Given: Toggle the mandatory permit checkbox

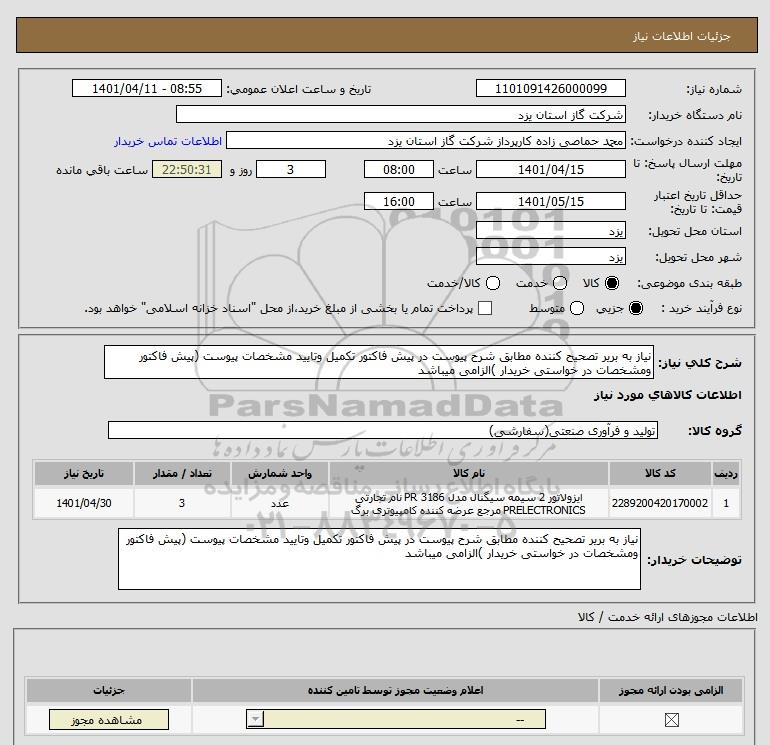Looking at the screenshot, I should point(671,720).
